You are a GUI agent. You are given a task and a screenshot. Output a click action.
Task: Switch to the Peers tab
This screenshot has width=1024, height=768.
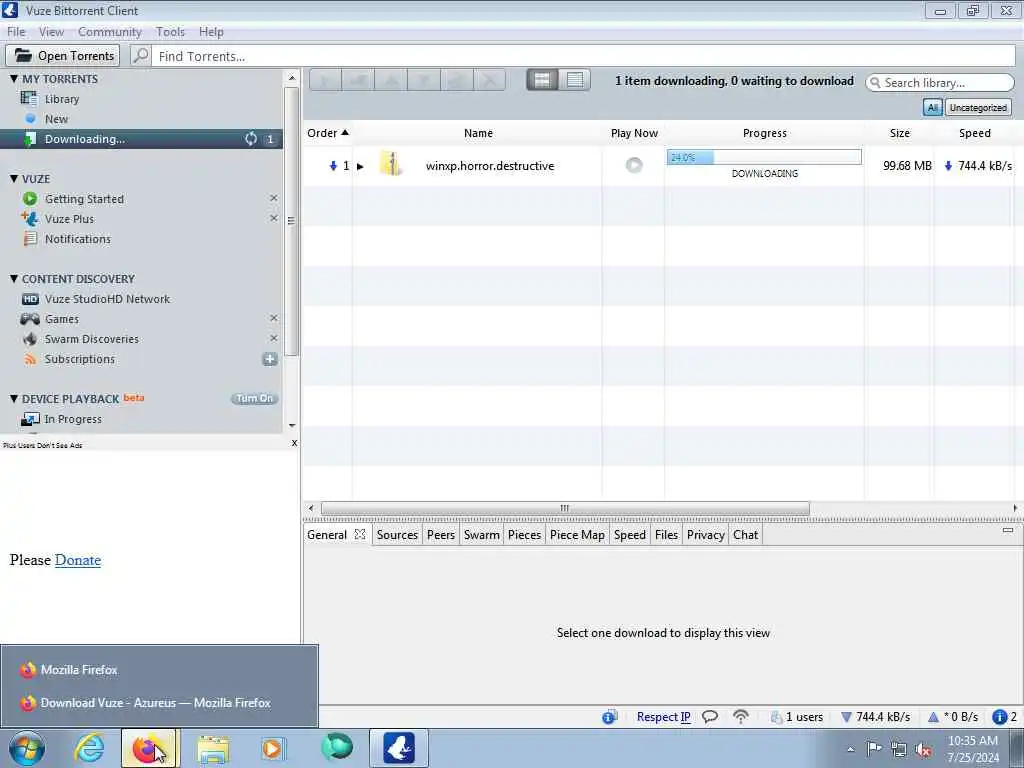(x=441, y=535)
